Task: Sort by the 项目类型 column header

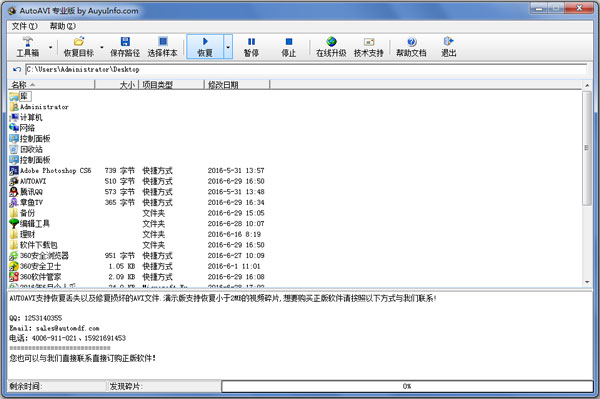Action: pyautogui.click(x=171, y=85)
